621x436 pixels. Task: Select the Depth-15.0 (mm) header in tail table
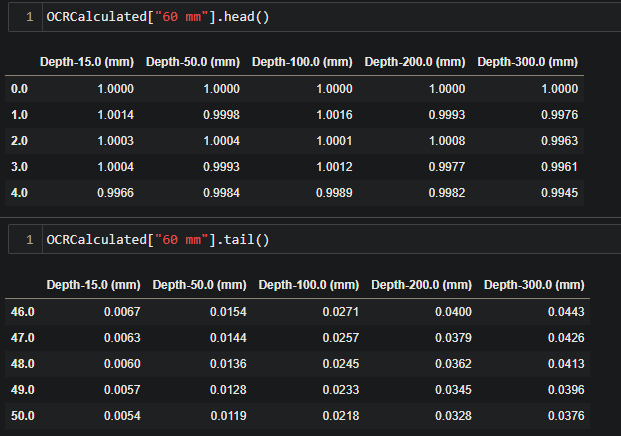coord(93,285)
